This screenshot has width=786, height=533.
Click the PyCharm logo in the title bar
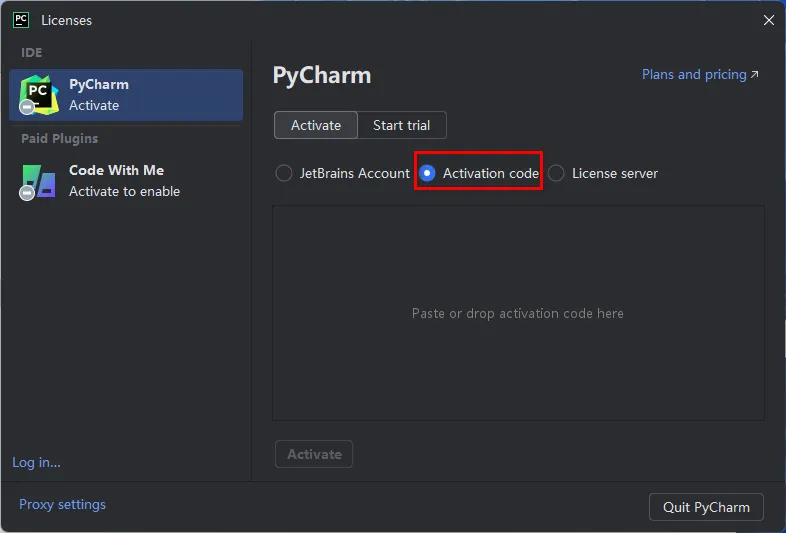[21, 20]
